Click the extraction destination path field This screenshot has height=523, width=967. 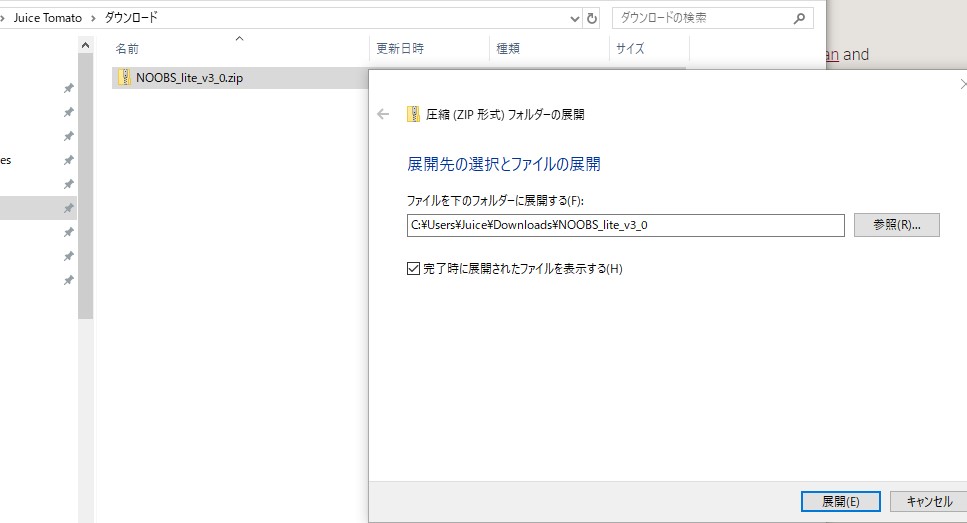(626, 225)
